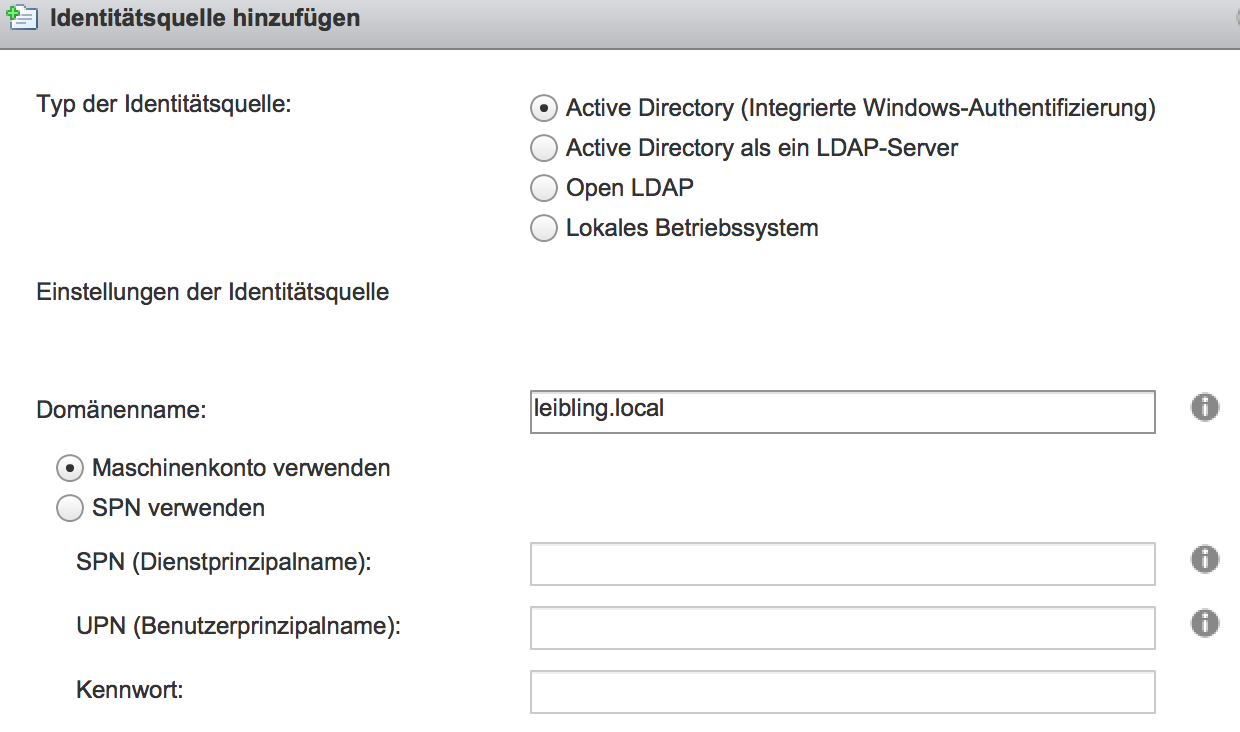The image size is (1240, 732).
Task: Click into the UPN (Benutzerprinzipalname) text field
Action: point(843,628)
